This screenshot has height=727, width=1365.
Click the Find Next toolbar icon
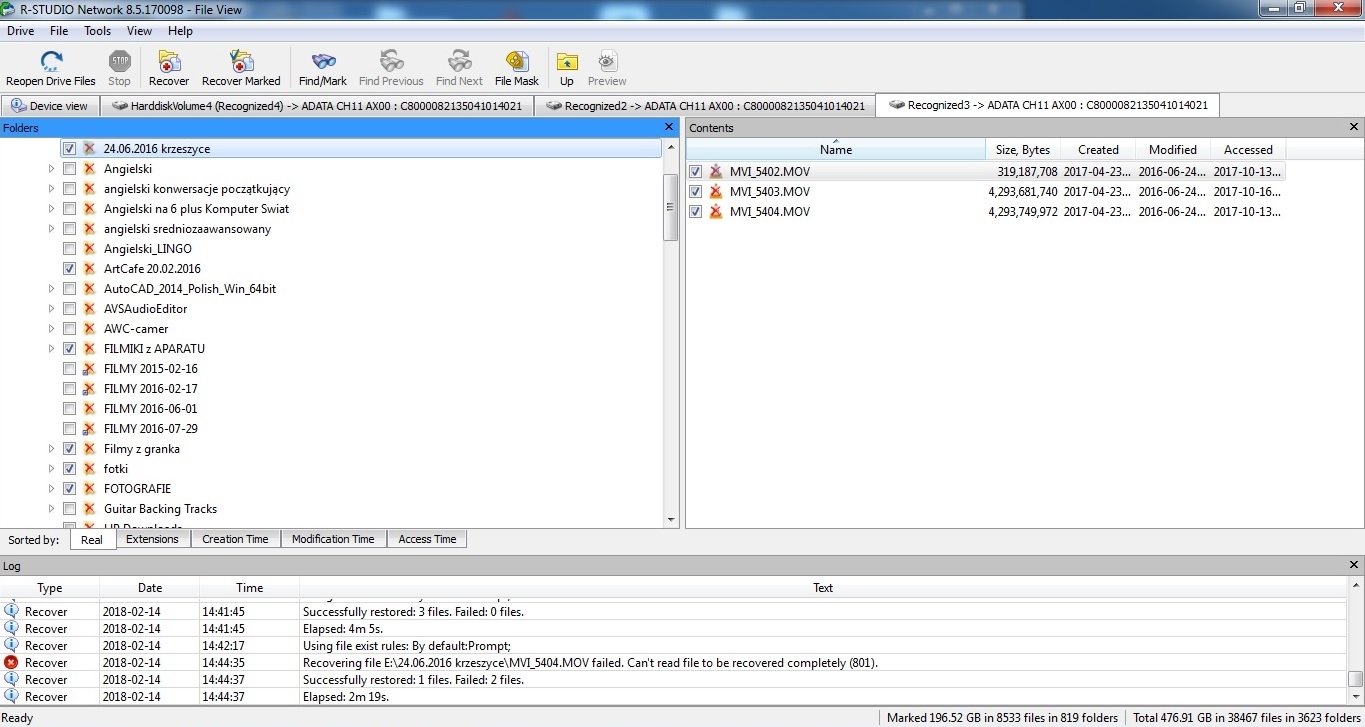pyautogui.click(x=459, y=62)
